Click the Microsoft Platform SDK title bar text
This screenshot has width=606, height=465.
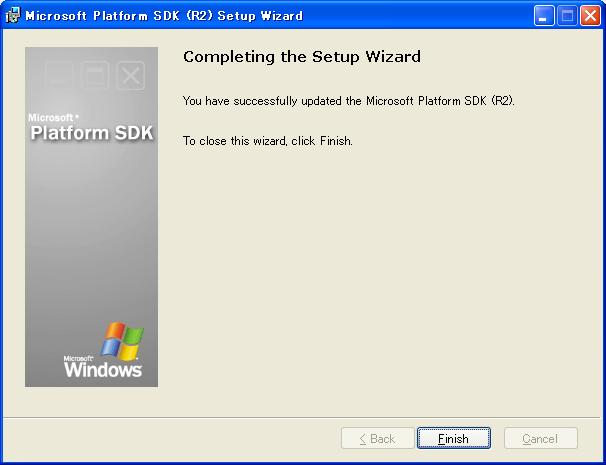pos(163,16)
